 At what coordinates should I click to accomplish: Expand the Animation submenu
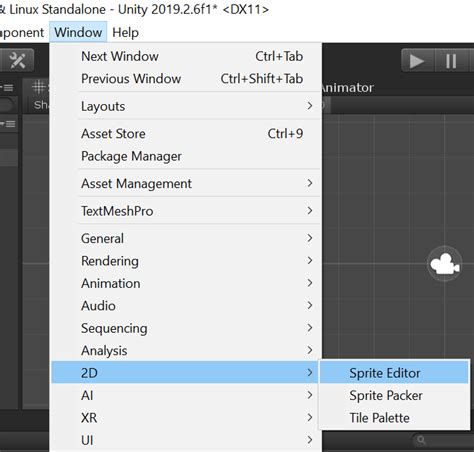pyautogui.click(x=186, y=283)
